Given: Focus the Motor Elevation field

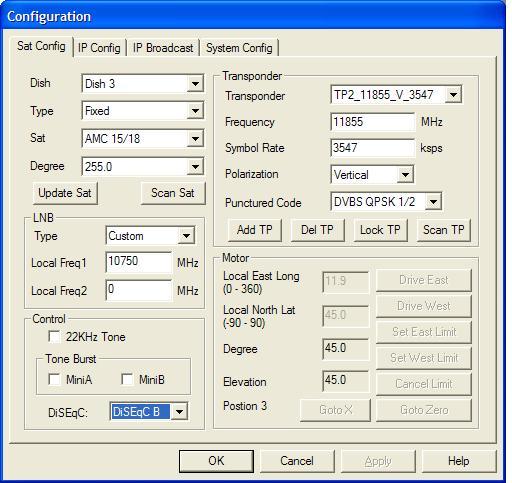Looking at the screenshot, I should click(x=346, y=381).
